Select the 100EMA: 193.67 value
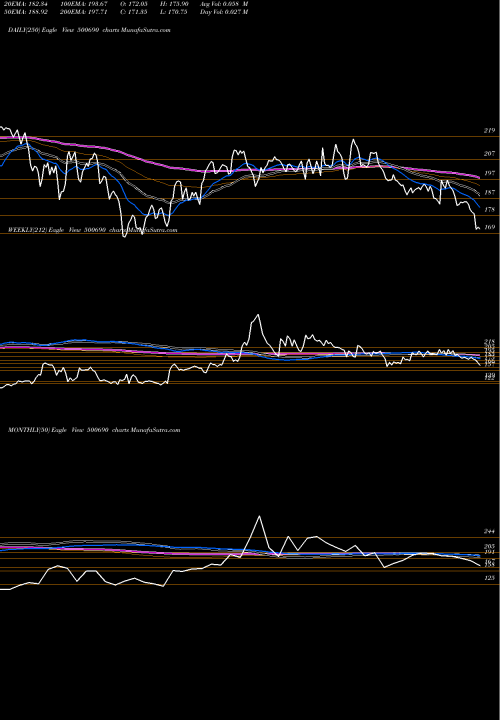 click(x=83, y=4)
